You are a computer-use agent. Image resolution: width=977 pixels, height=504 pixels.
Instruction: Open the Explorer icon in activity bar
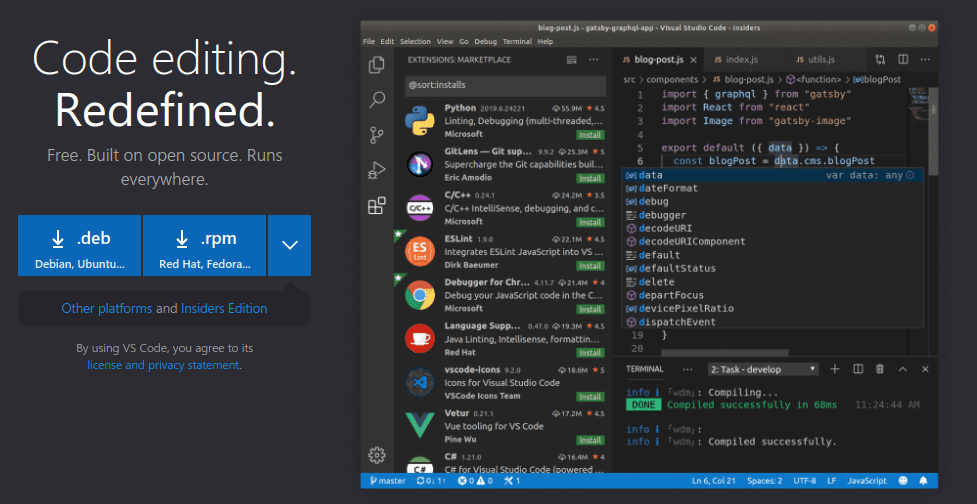(x=376, y=64)
